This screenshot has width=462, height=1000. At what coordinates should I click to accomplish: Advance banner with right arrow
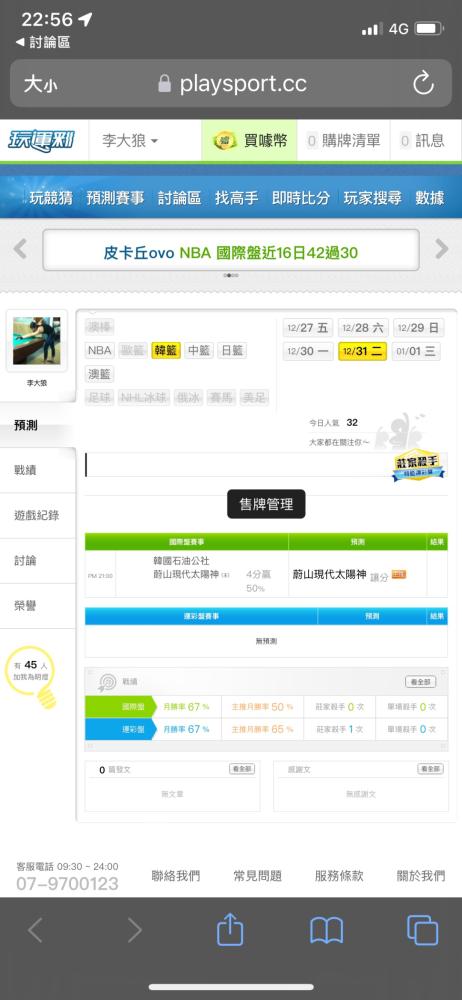[442, 249]
